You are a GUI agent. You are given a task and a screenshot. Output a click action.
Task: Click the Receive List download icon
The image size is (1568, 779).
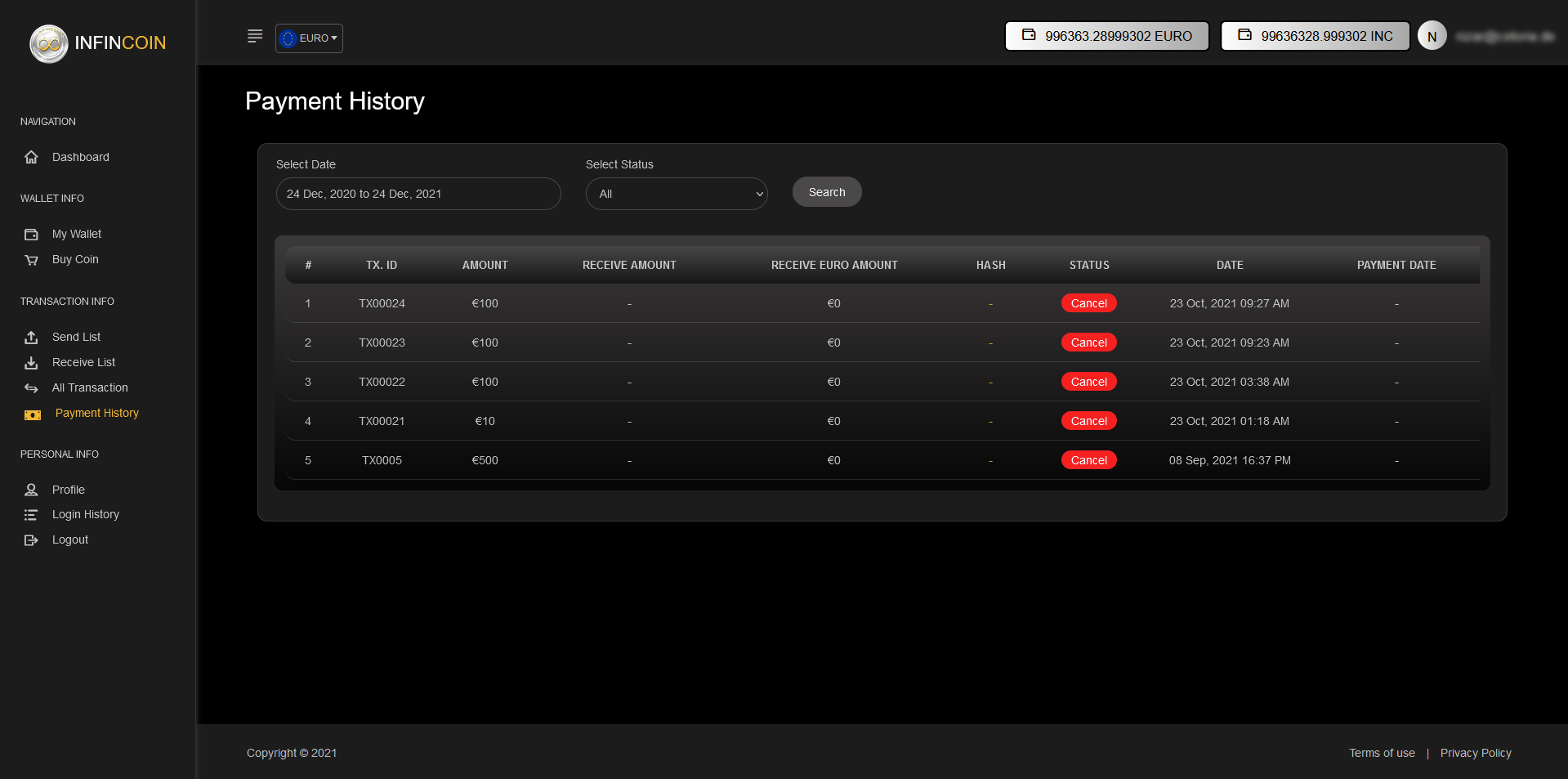(31, 363)
